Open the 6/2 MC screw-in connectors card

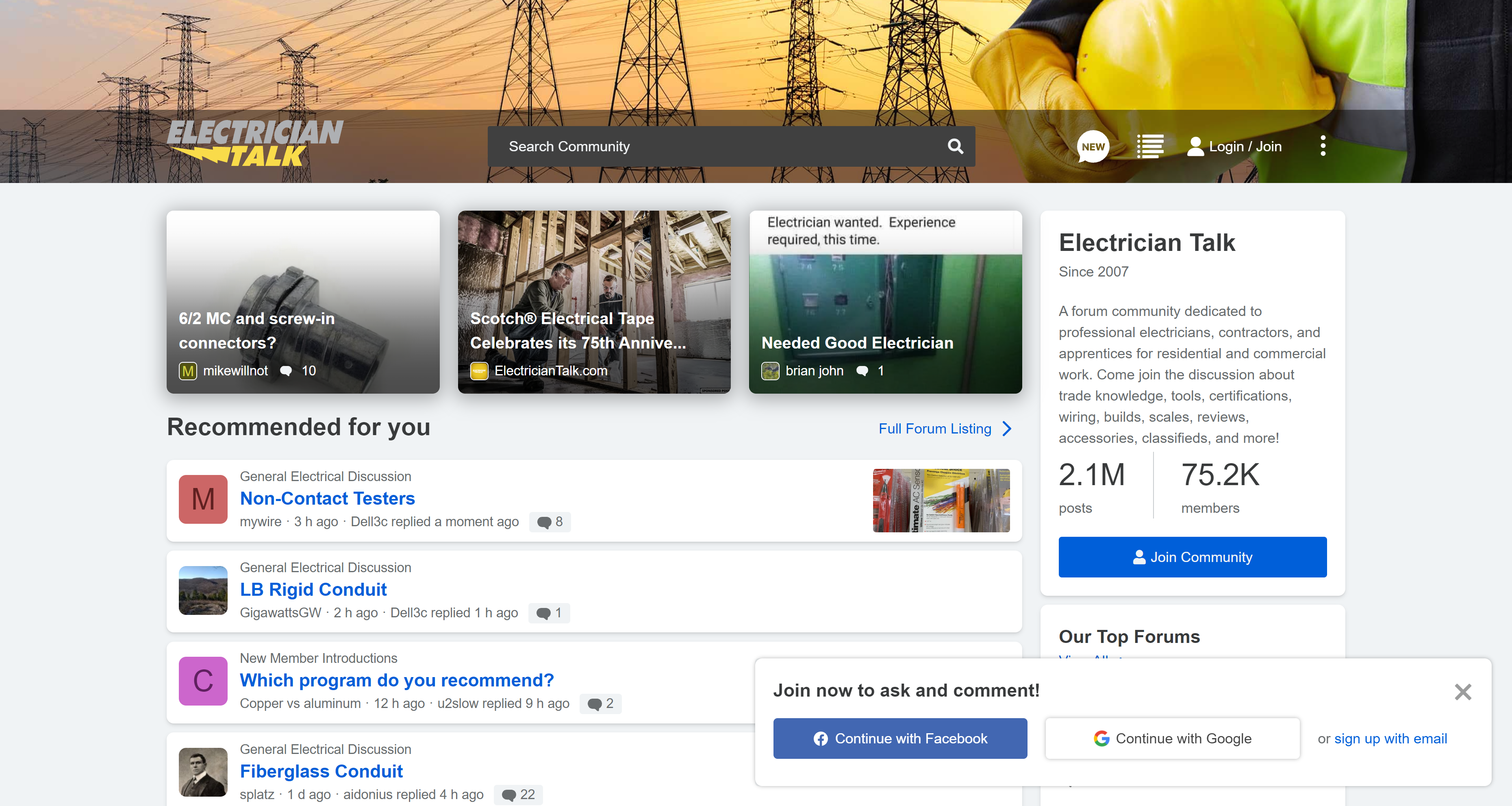click(x=303, y=302)
